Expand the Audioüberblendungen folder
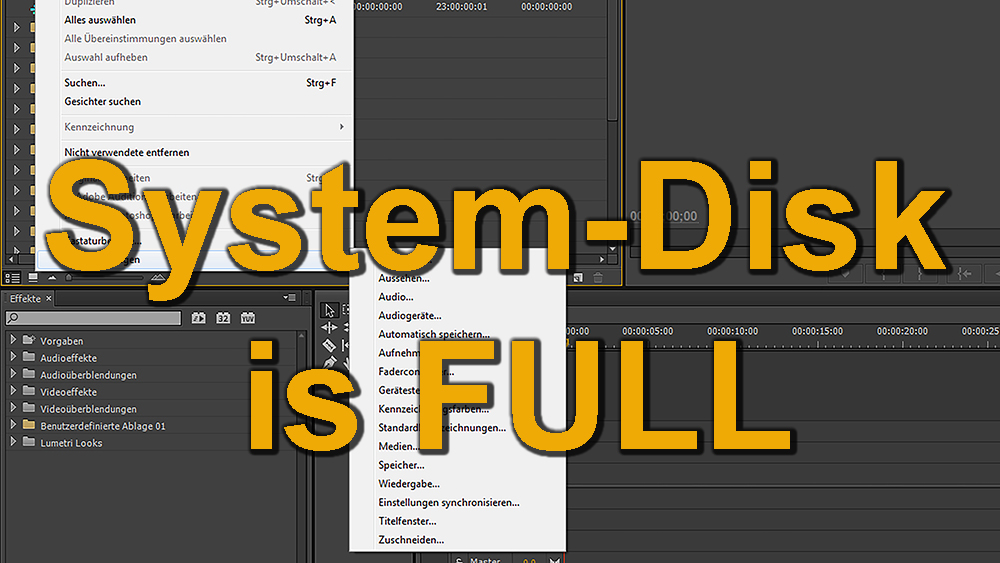Screen dimensions: 1000x563 point(13,374)
